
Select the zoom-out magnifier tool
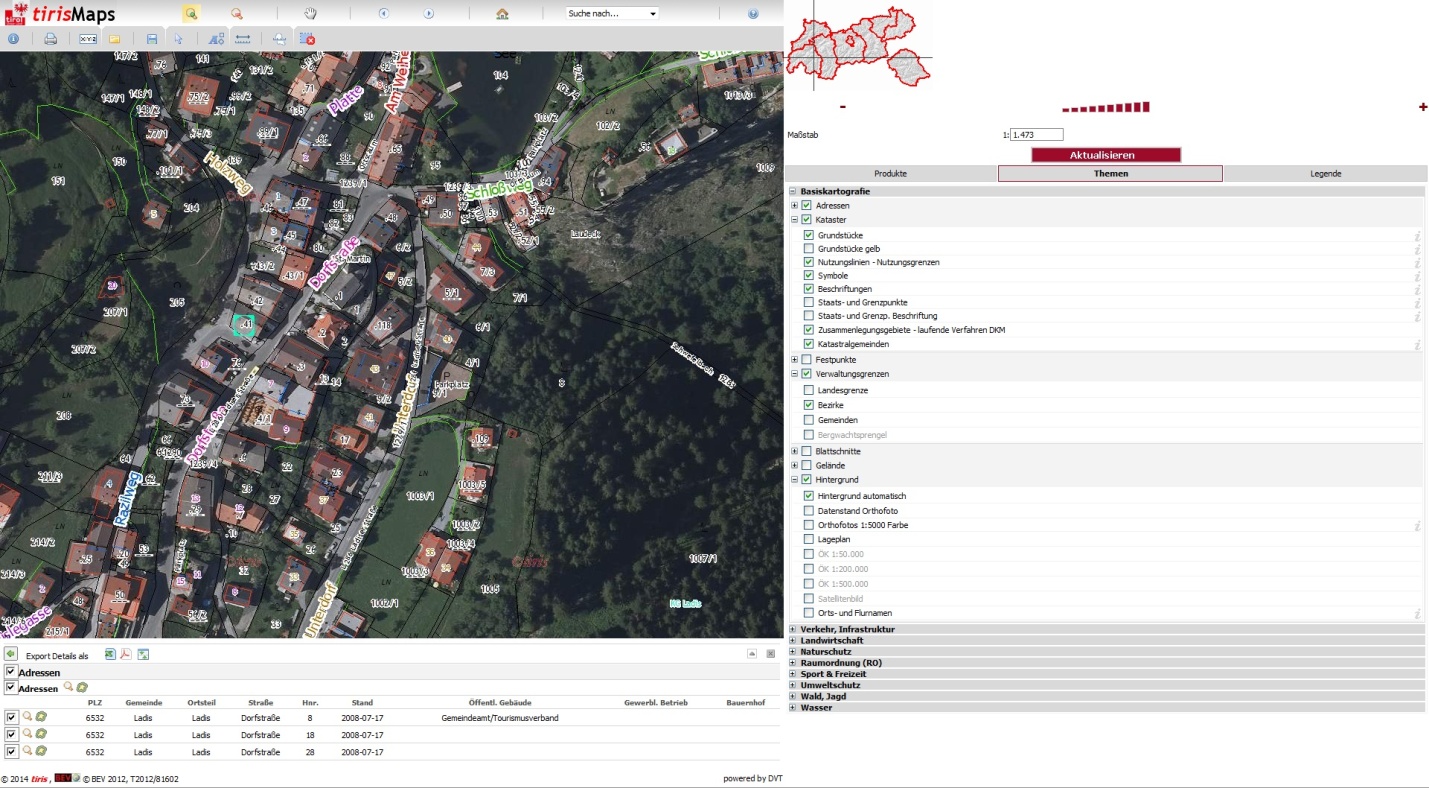(x=237, y=13)
